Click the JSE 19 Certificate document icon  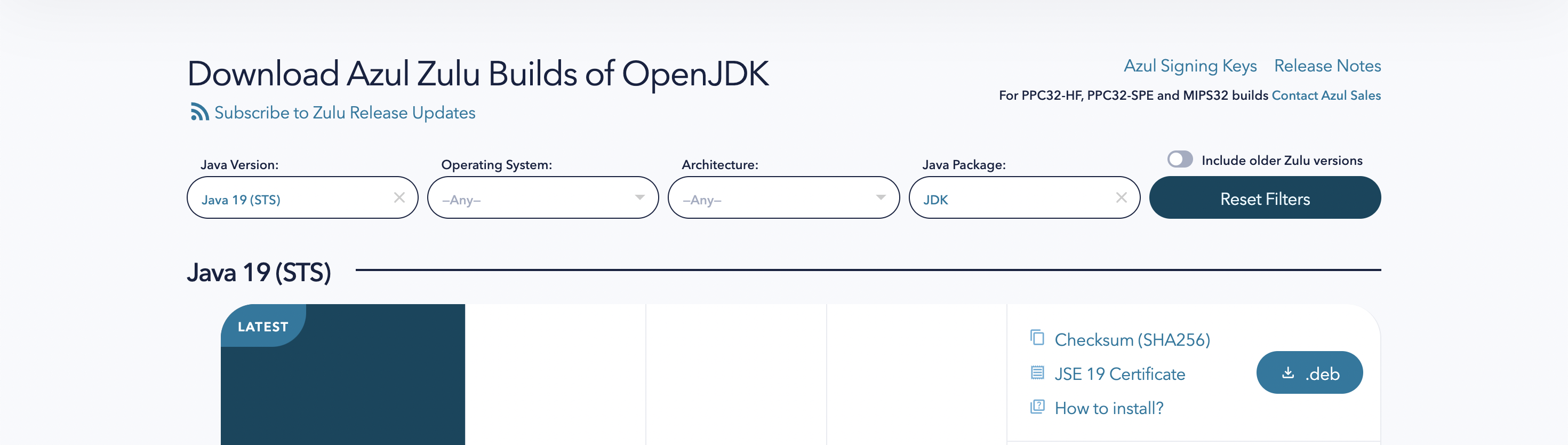1037,372
